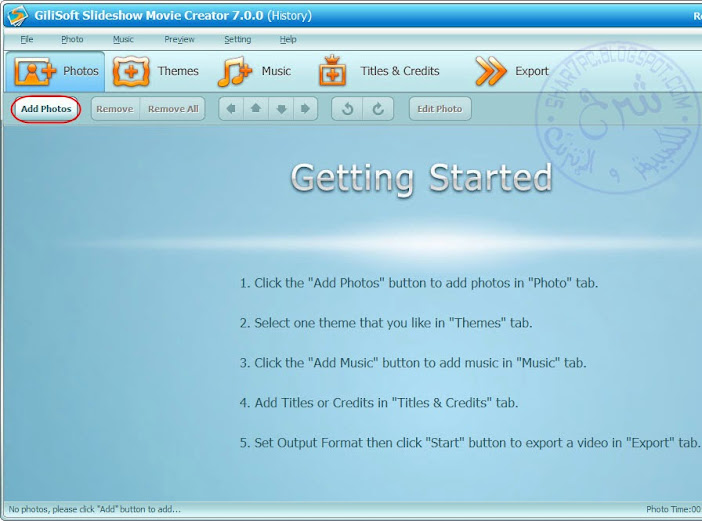The image size is (702, 521).
Task: Click the (History) text in title bar
Action: tap(289, 16)
